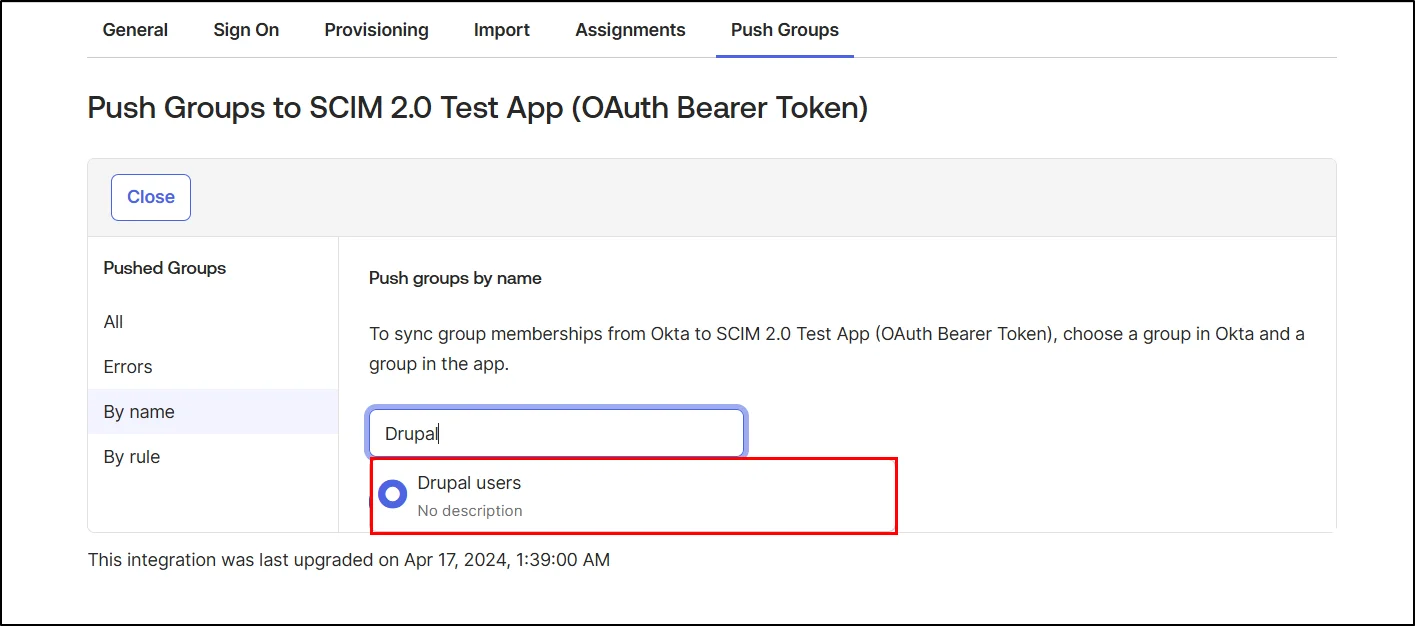Open the General tab

point(135,30)
